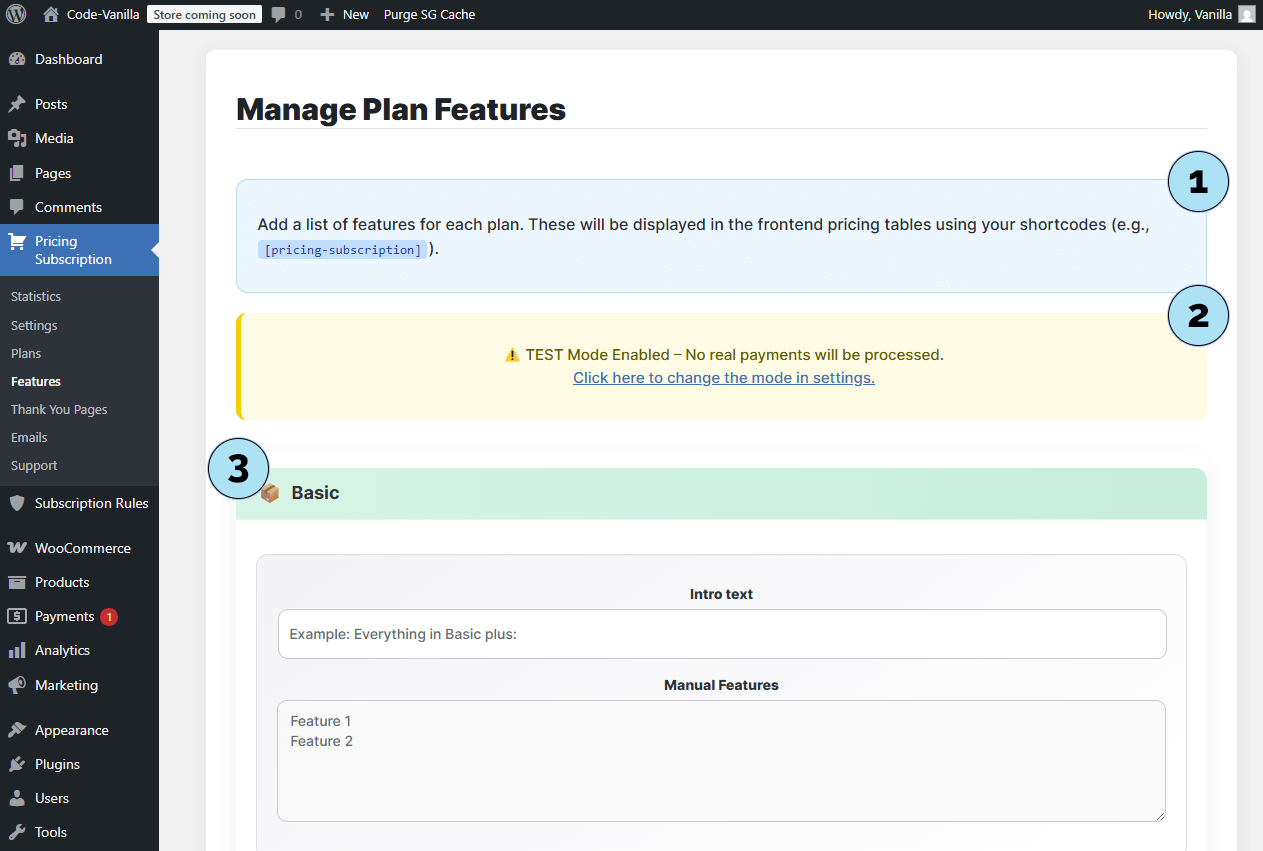The height and width of the screenshot is (851, 1263).
Task: Click the Marketing megaphone icon
Action: 17,685
